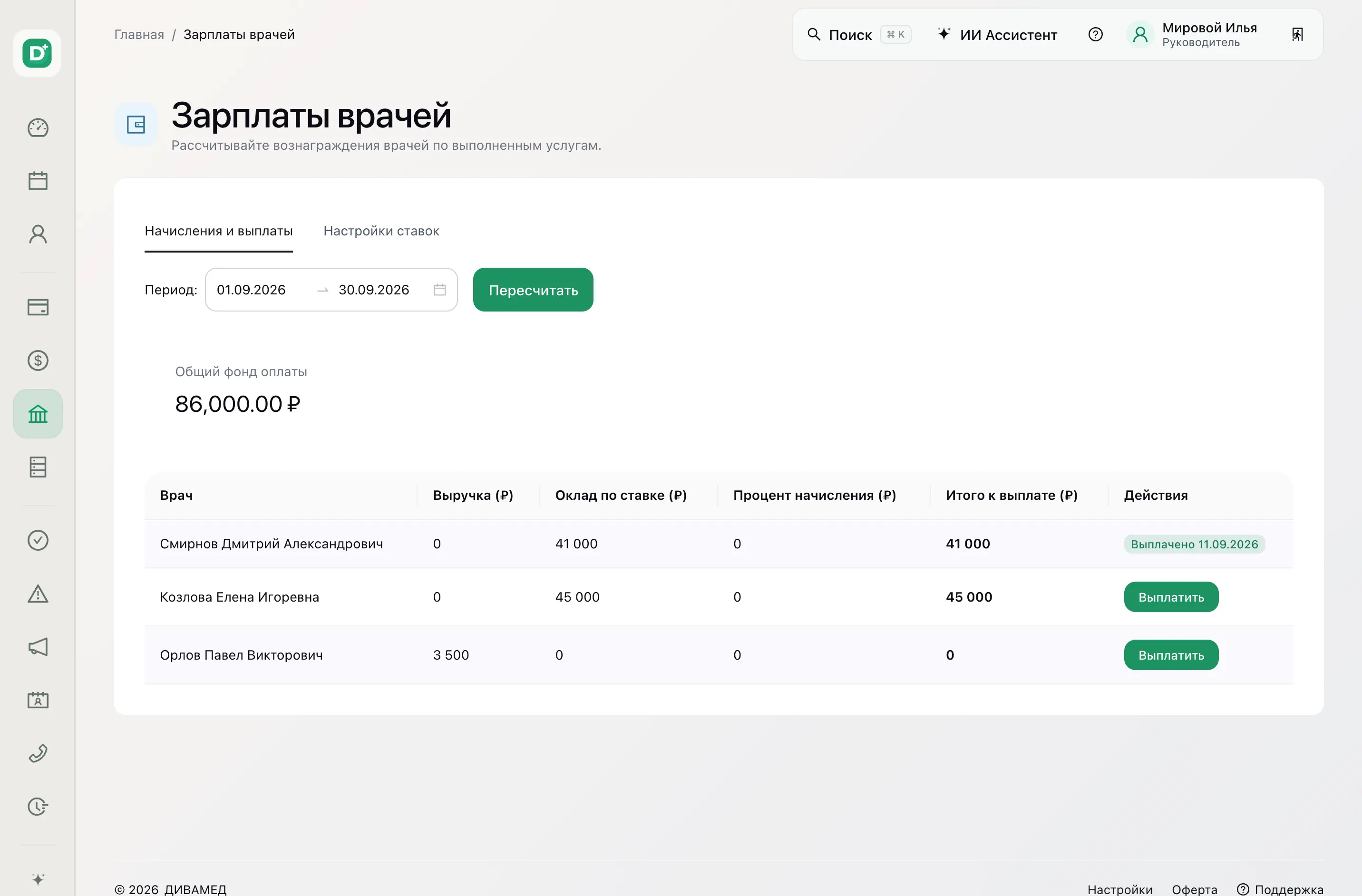Go to Главная breadcrumb link
Image resolution: width=1362 pixels, height=896 pixels.
click(x=139, y=34)
